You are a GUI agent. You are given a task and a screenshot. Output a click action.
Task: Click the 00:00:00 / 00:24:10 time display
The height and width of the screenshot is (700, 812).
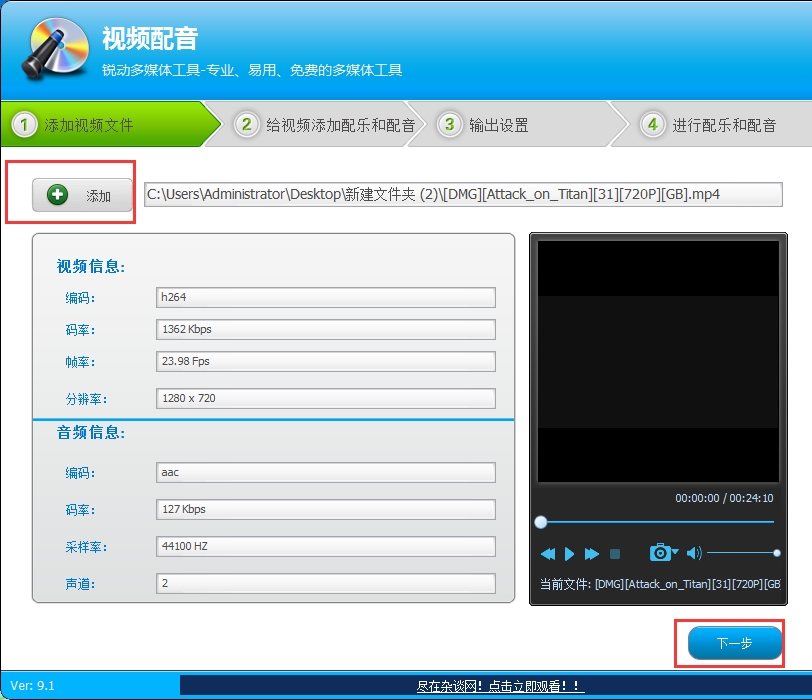[724, 498]
